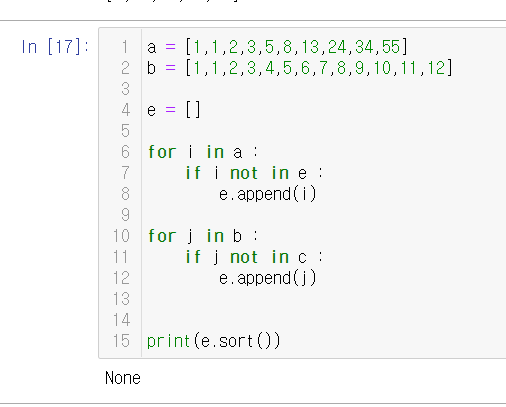
Task: Click empty code line 13
Action: click(x=323, y=299)
